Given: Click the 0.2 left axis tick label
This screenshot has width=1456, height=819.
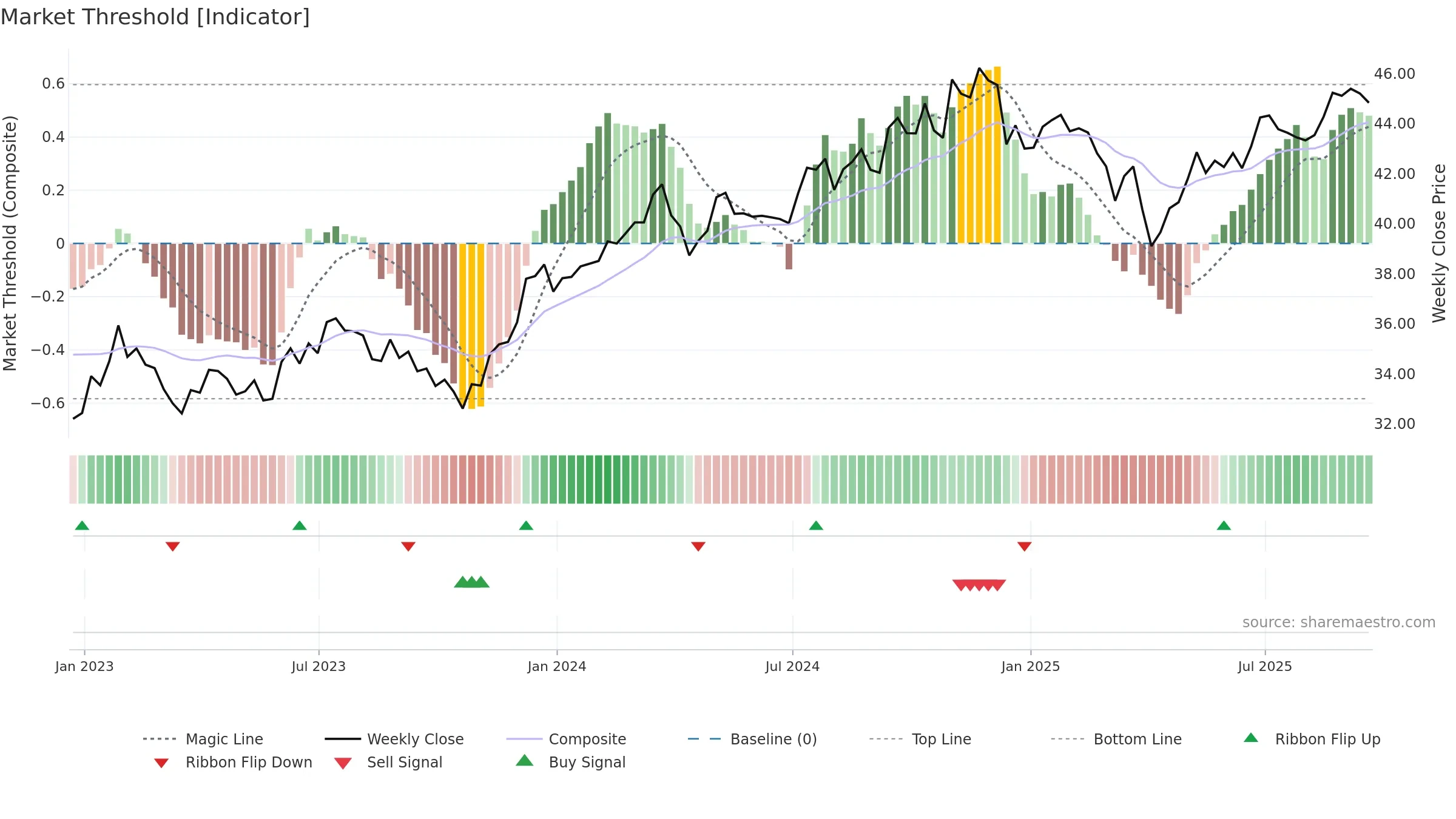Looking at the screenshot, I should coord(53,190).
